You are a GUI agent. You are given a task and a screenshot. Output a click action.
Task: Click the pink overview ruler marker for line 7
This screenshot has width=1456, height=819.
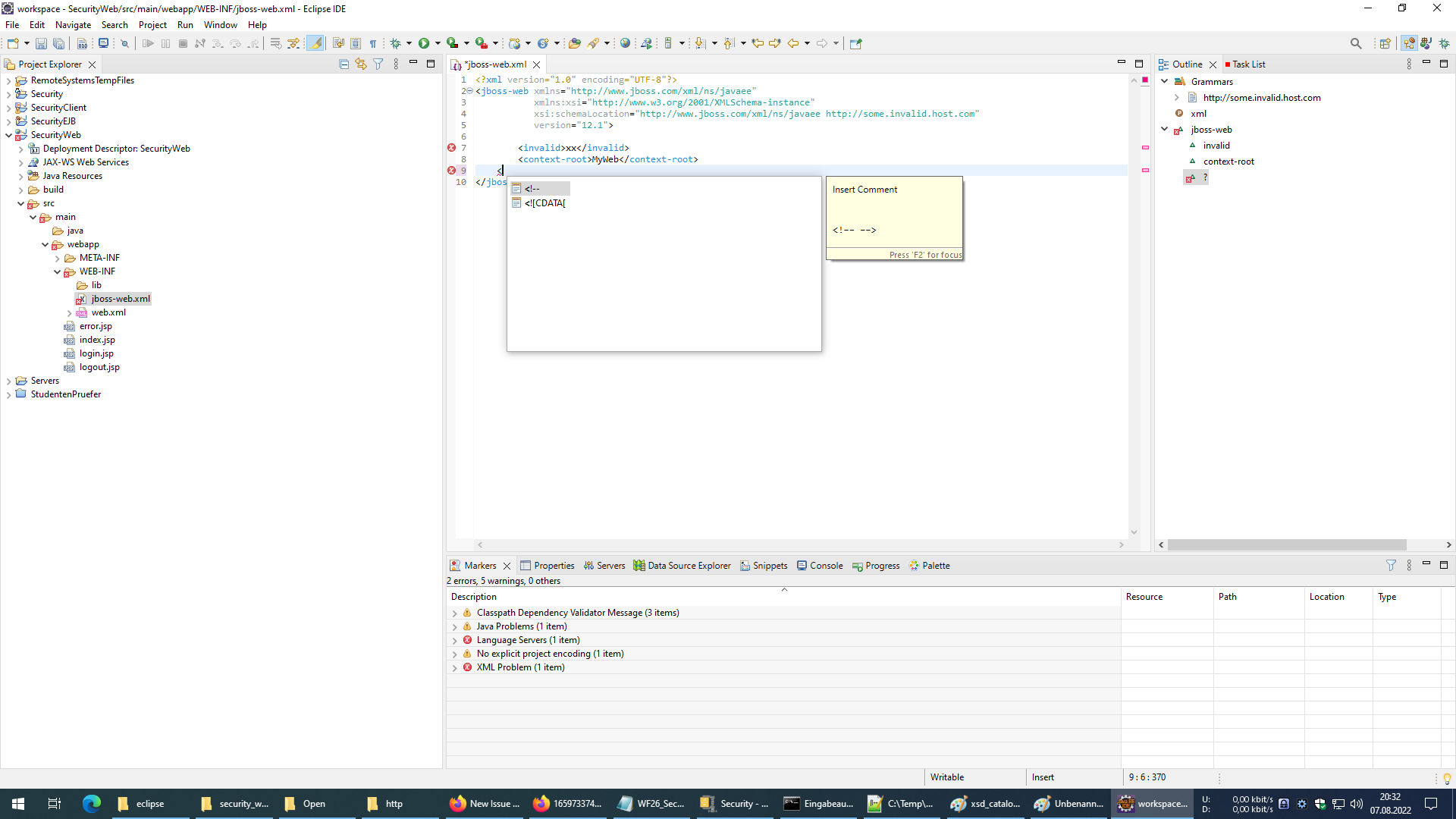point(1145,148)
